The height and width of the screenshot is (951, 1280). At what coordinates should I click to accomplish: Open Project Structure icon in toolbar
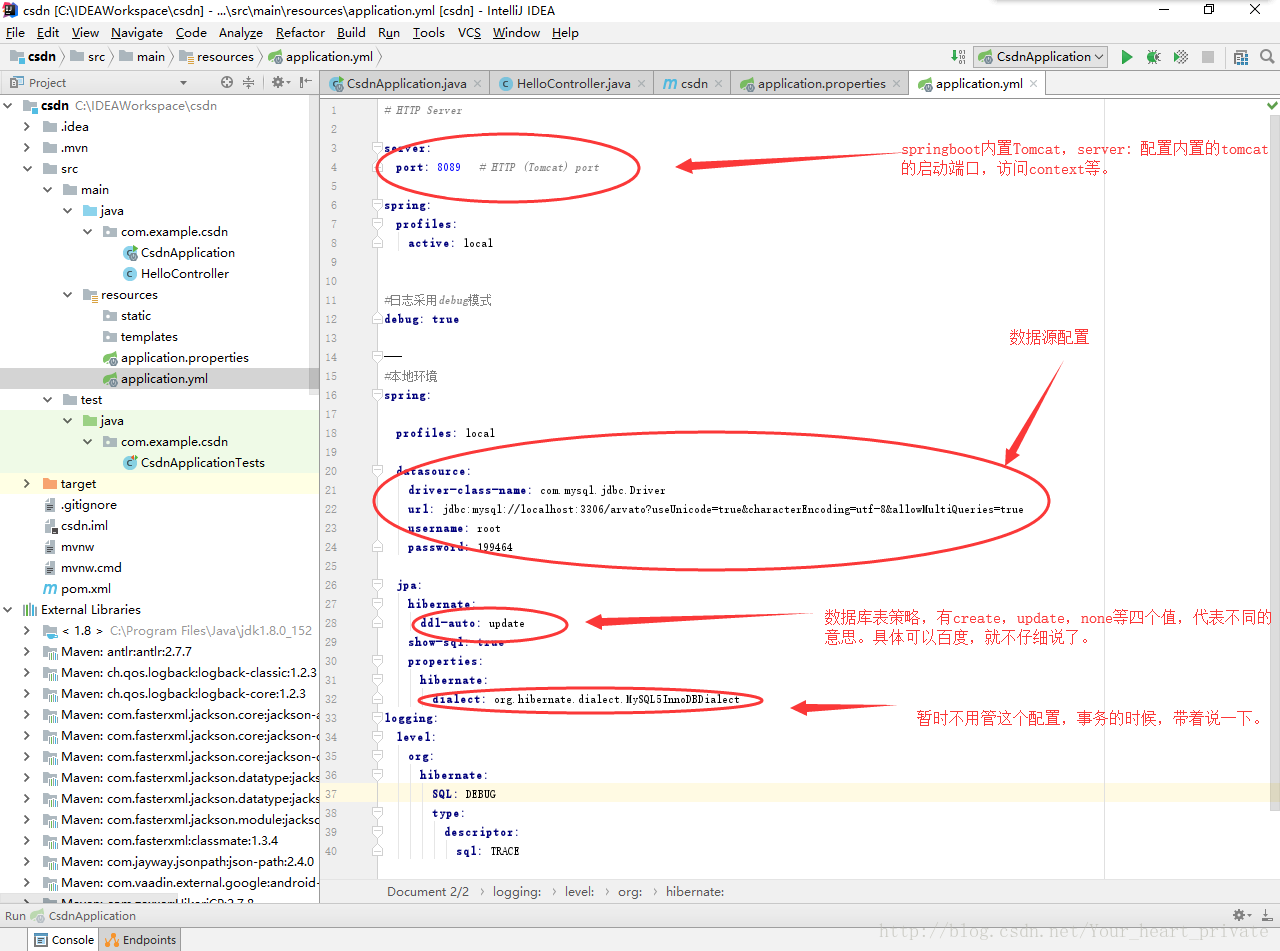coord(1241,57)
